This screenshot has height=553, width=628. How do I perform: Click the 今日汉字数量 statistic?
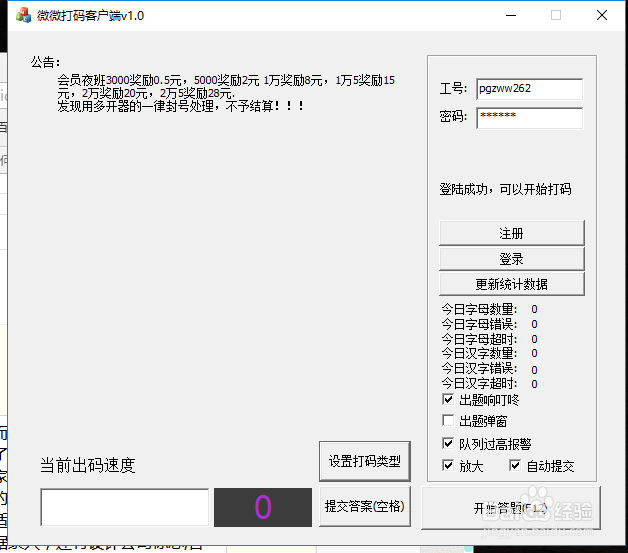coord(489,353)
